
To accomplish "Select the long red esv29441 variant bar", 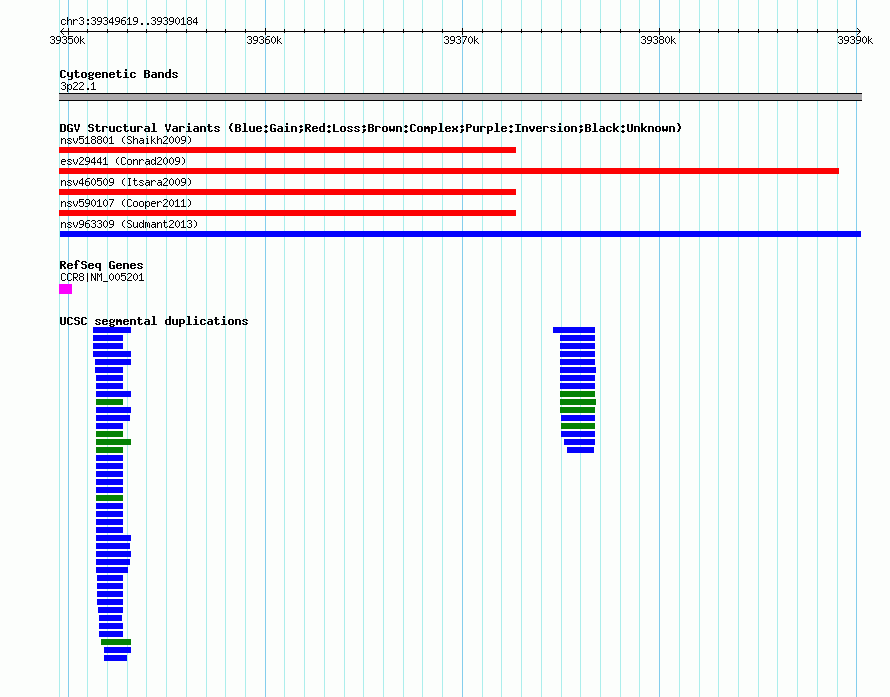I will tap(448, 171).
